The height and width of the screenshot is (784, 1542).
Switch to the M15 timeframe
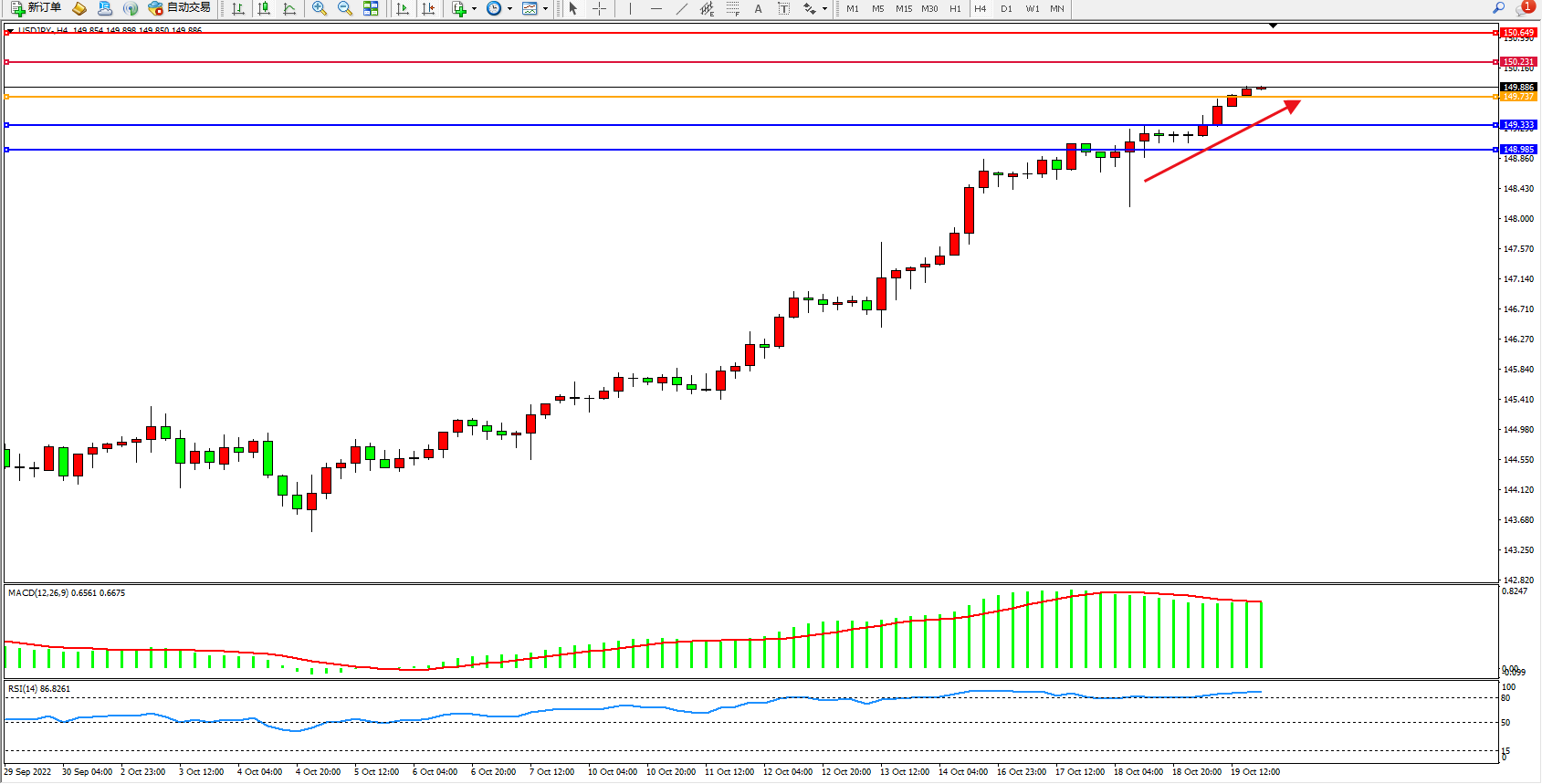[903, 8]
